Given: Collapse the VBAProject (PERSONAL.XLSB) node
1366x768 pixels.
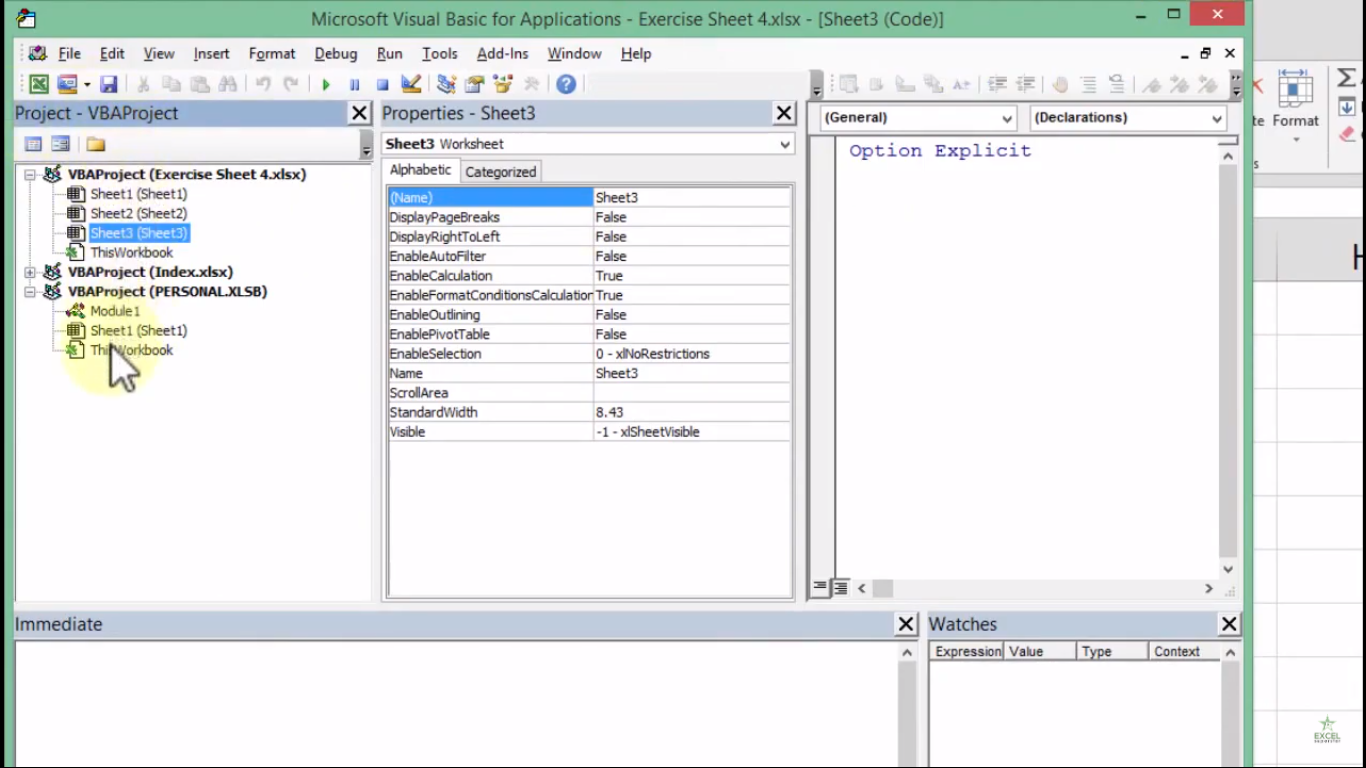Looking at the screenshot, I should (x=30, y=292).
